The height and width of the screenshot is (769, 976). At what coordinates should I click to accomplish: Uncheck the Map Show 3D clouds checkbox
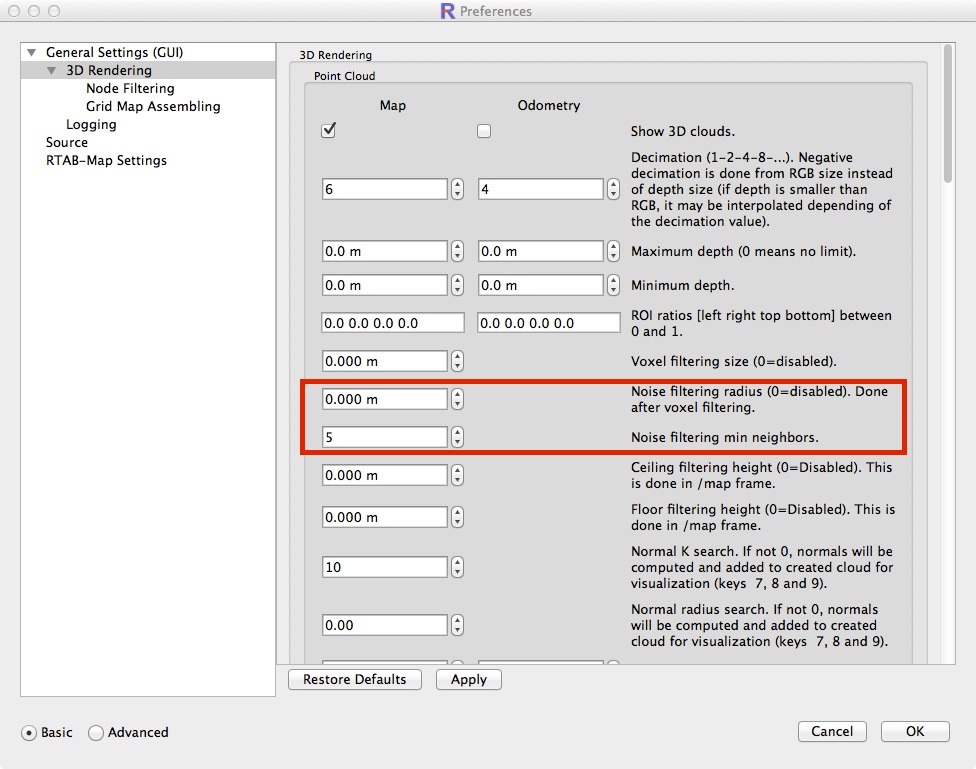pos(328,131)
